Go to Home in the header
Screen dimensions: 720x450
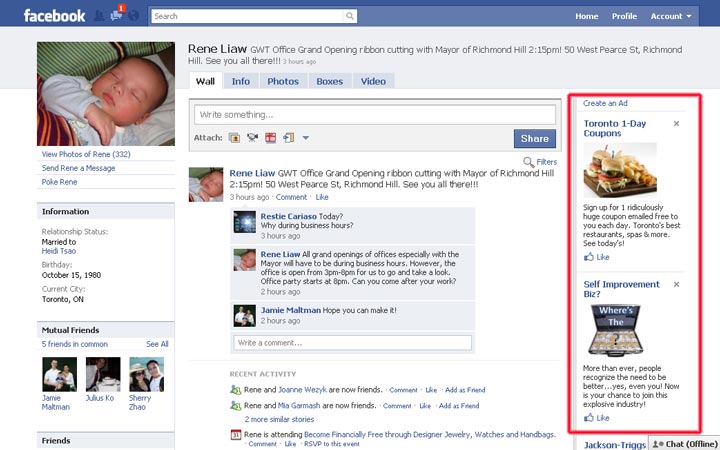coord(587,16)
